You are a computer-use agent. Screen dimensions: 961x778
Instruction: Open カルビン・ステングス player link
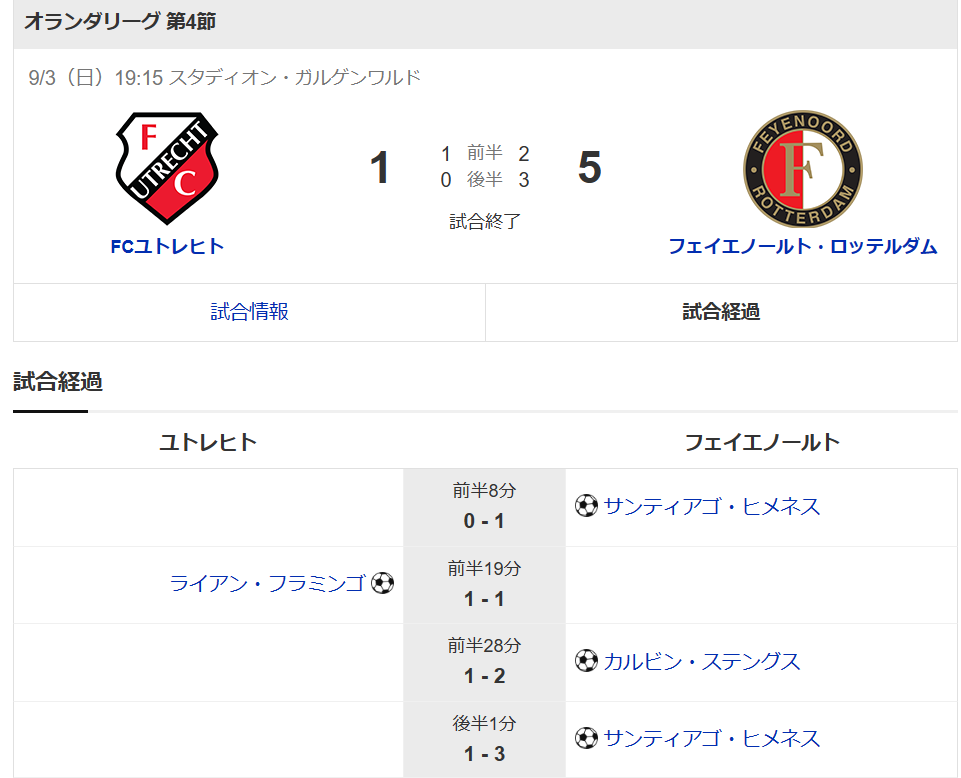coord(702,661)
